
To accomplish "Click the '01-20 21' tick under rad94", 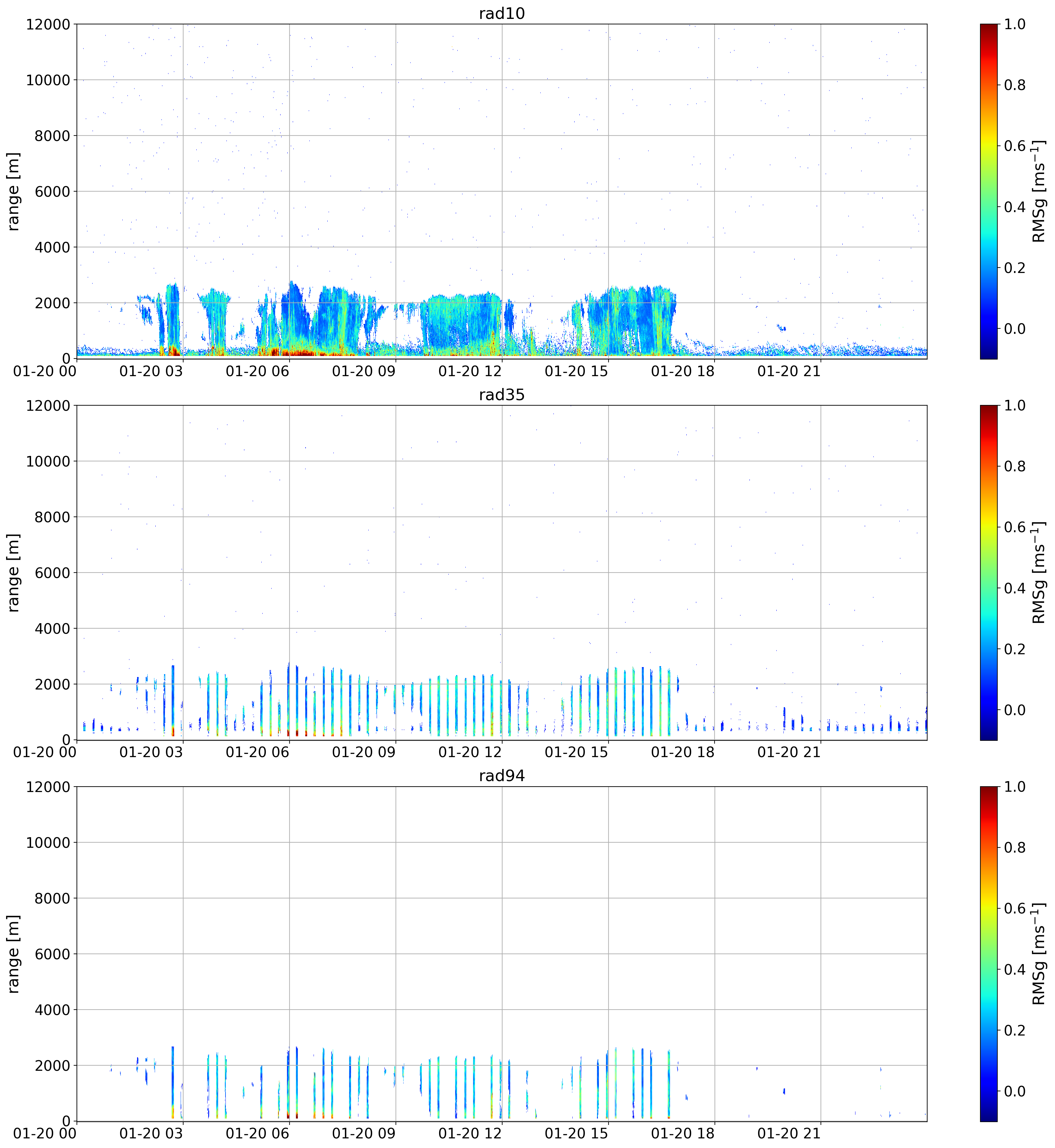I will (x=789, y=1134).
